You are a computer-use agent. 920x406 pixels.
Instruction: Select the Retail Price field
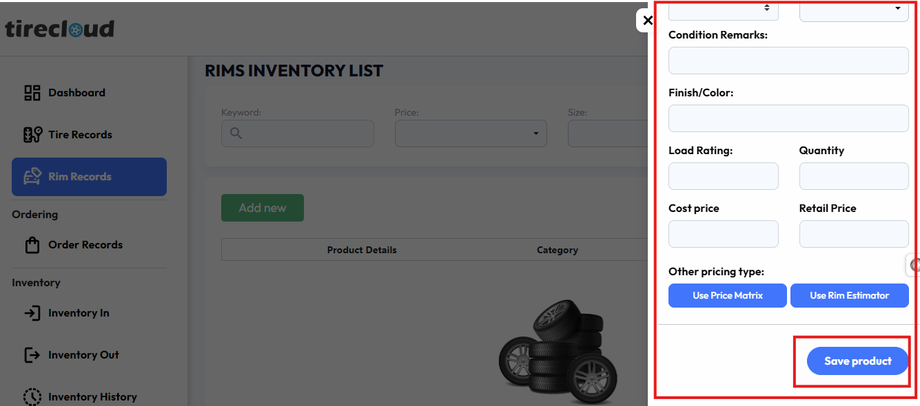coord(853,234)
